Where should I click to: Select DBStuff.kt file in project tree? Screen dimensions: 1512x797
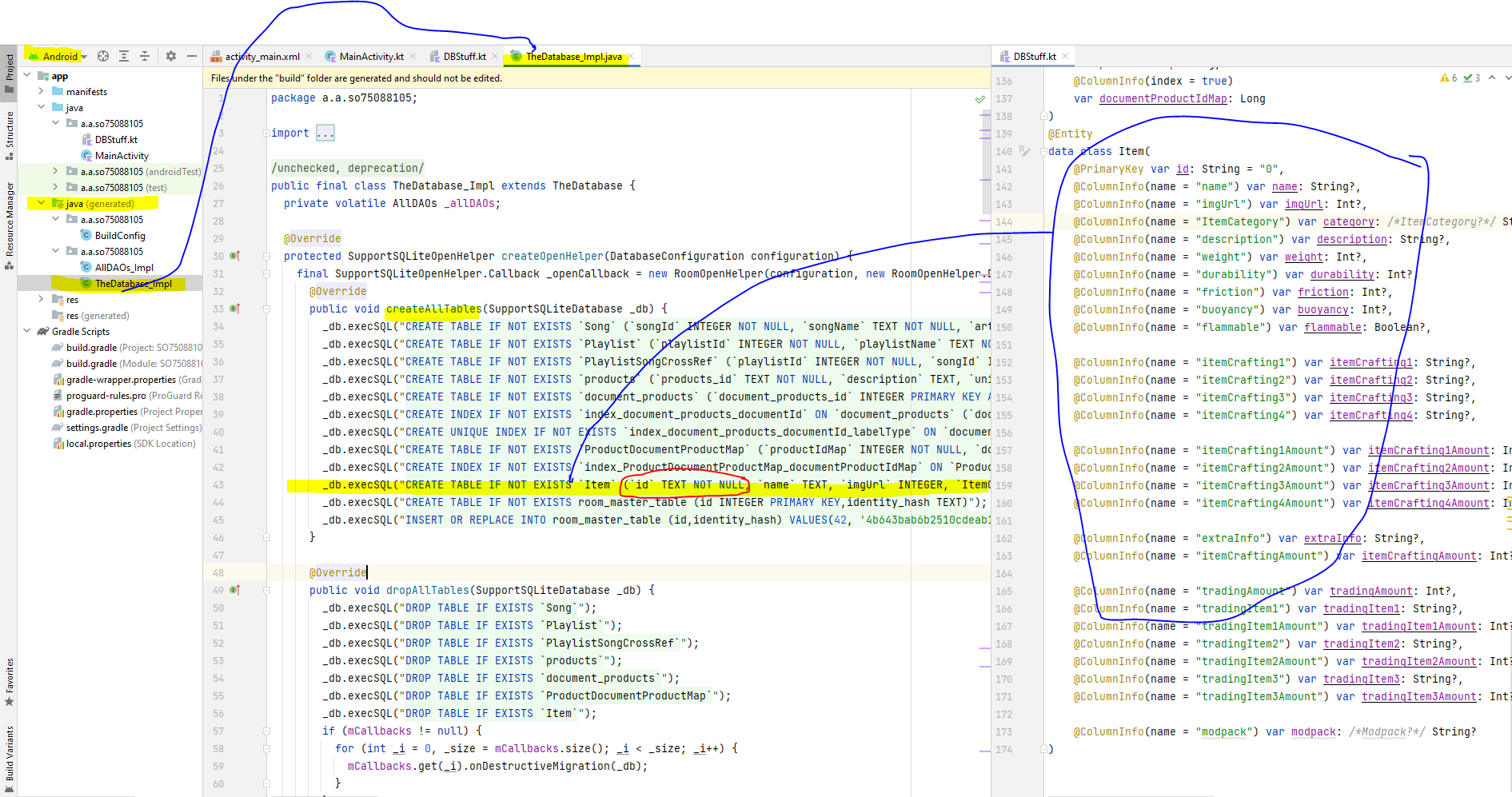[110, 140]
